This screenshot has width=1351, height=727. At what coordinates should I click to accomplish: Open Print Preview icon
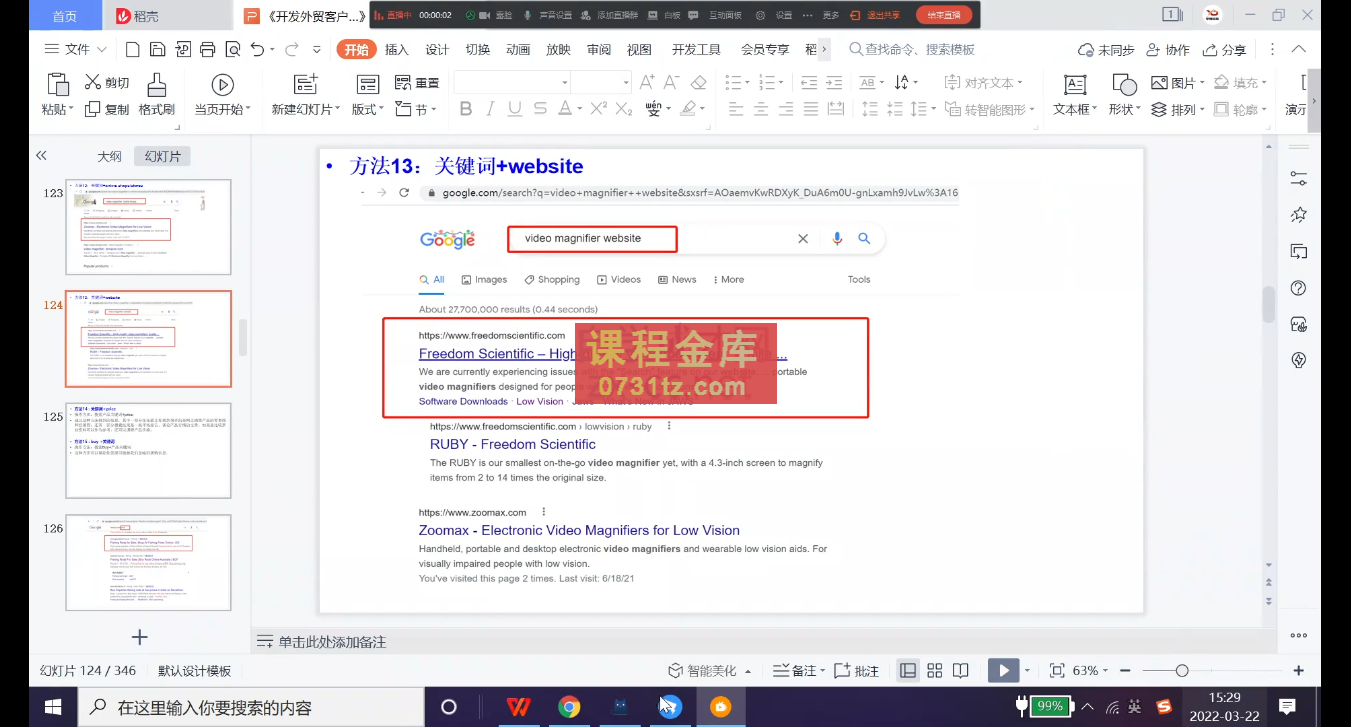[x=232, y=49]
